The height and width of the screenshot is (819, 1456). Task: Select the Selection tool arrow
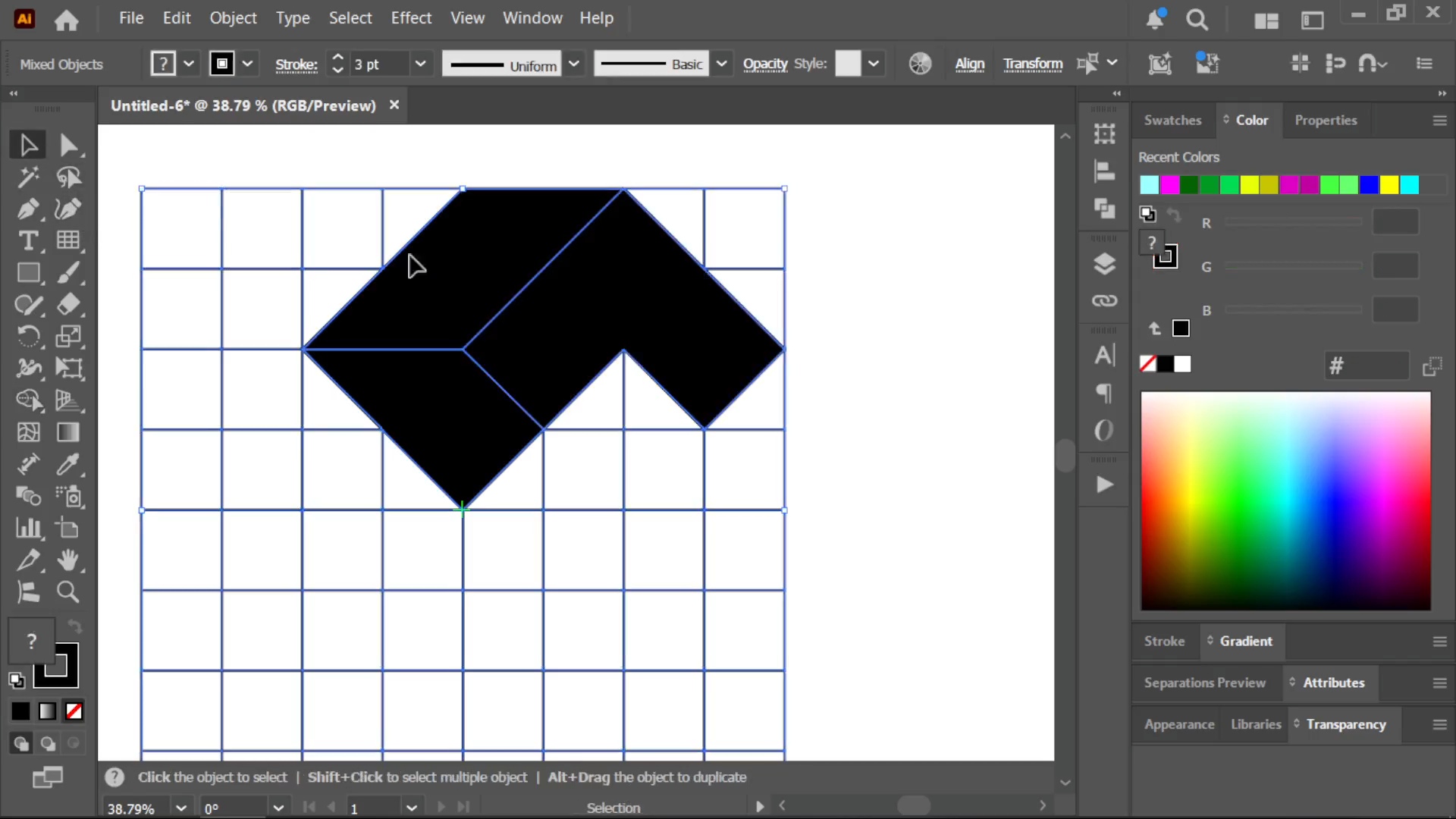pos(28,145)
